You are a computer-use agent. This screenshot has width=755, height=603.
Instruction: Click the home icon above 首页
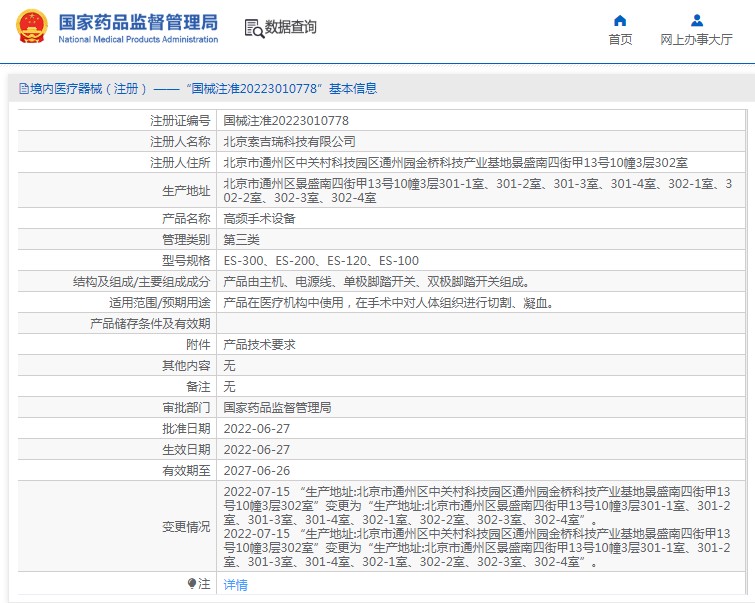click(x=620, y=20)
